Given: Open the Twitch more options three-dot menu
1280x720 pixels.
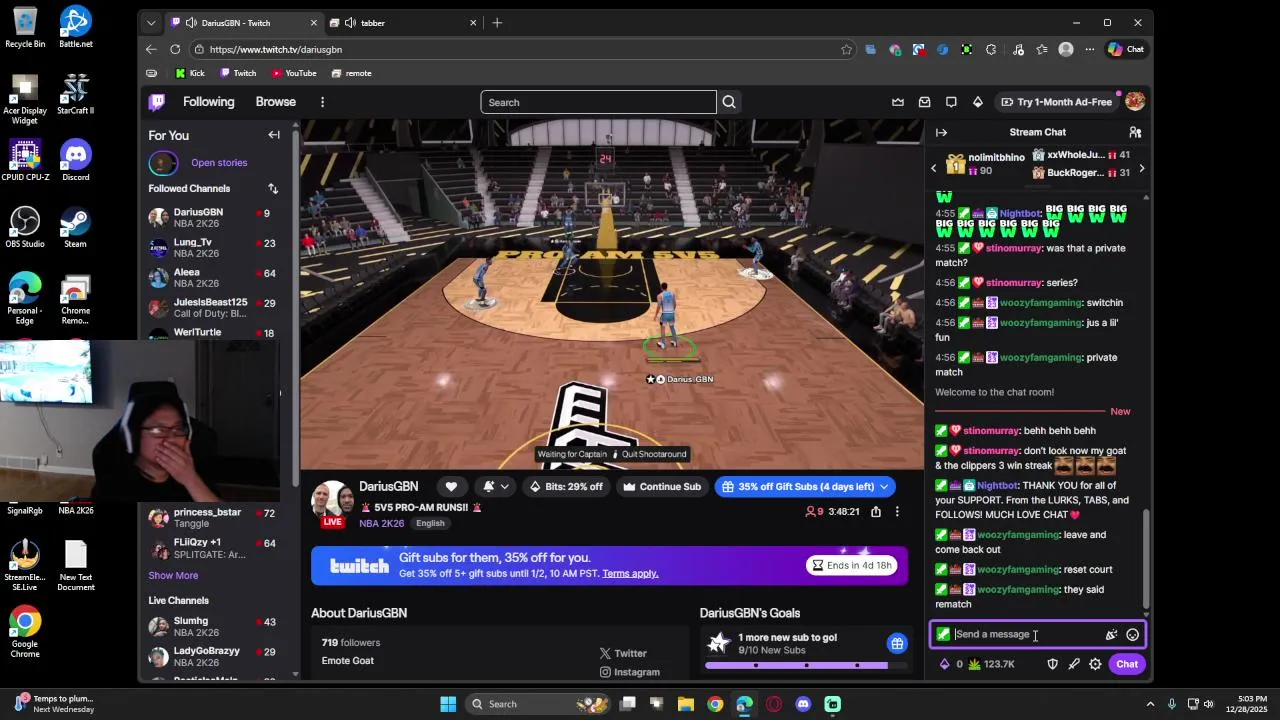Looking at the screenshot, I should (322, 102).
